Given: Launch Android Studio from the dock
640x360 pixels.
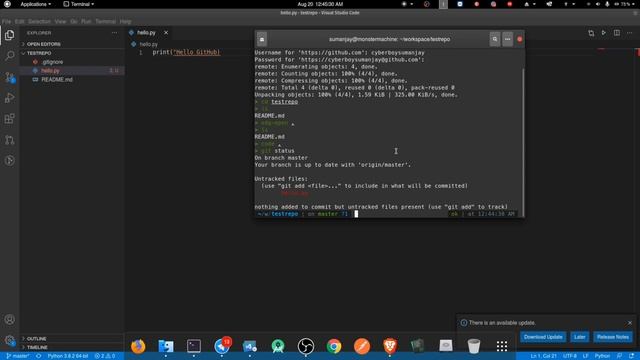Looking at the screenshot, I should pyautogui.click(x=278, y=346).
